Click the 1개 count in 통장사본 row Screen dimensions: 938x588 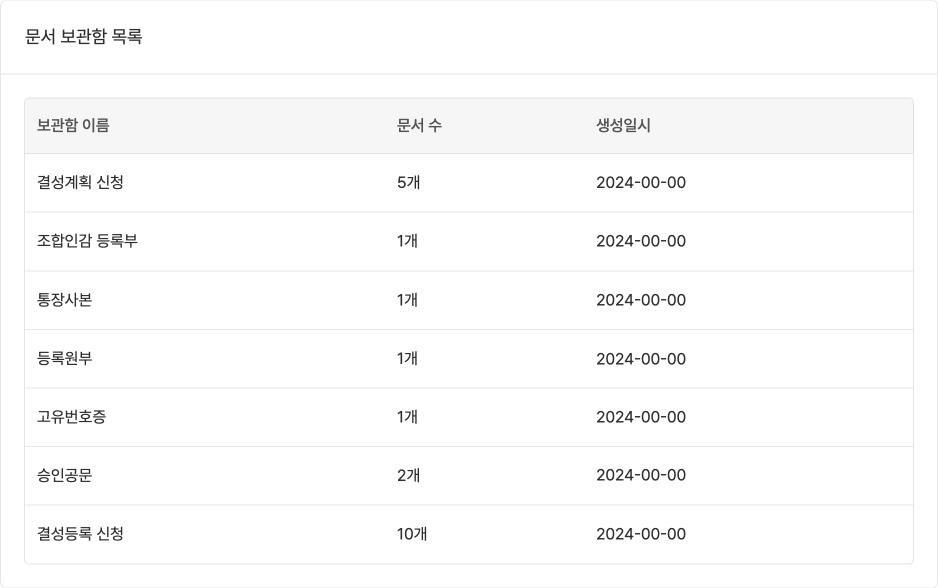[407, 300]
